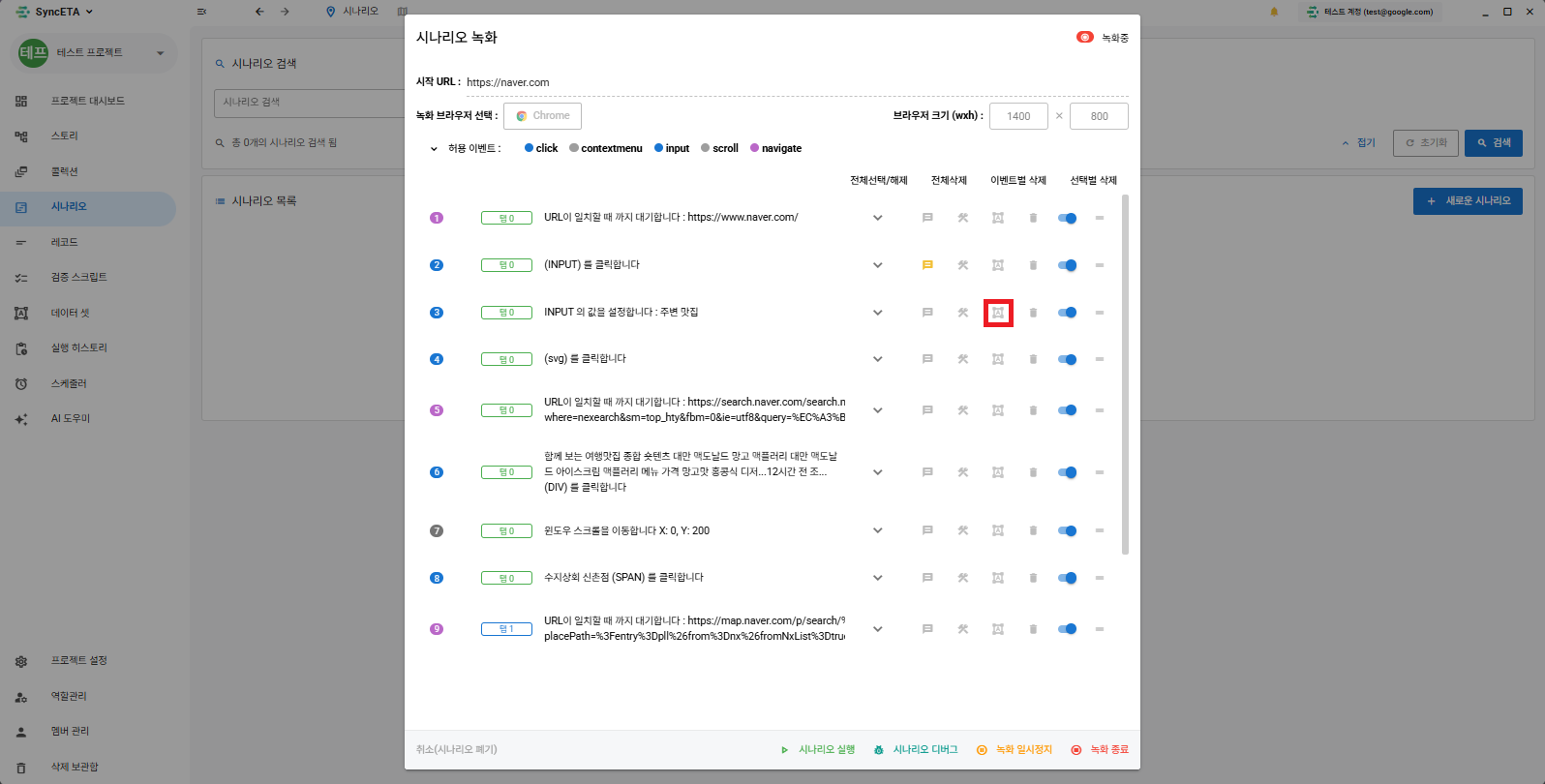This screenshot has height=784, width=1545.
Task: Go forward using the right arrow in the top bar
Action: click(x=285, y=12)
